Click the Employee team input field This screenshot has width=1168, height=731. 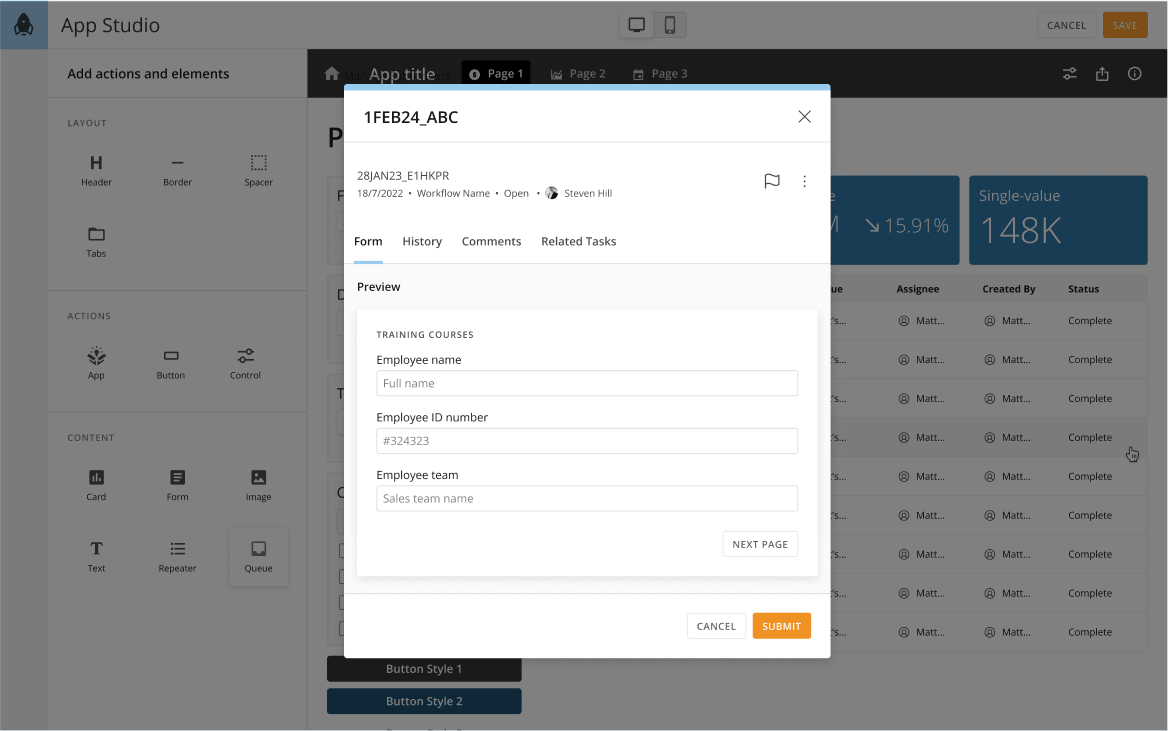[x=587, y=498]
